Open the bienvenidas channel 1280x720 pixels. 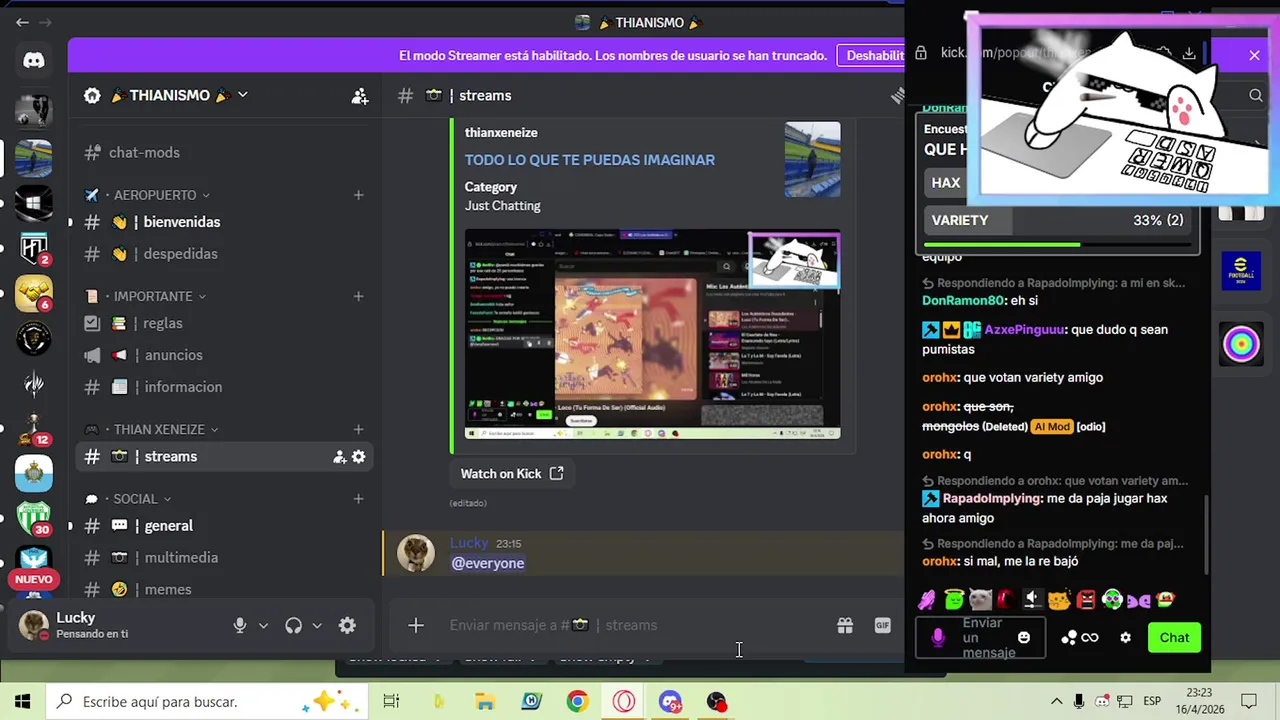226,222
